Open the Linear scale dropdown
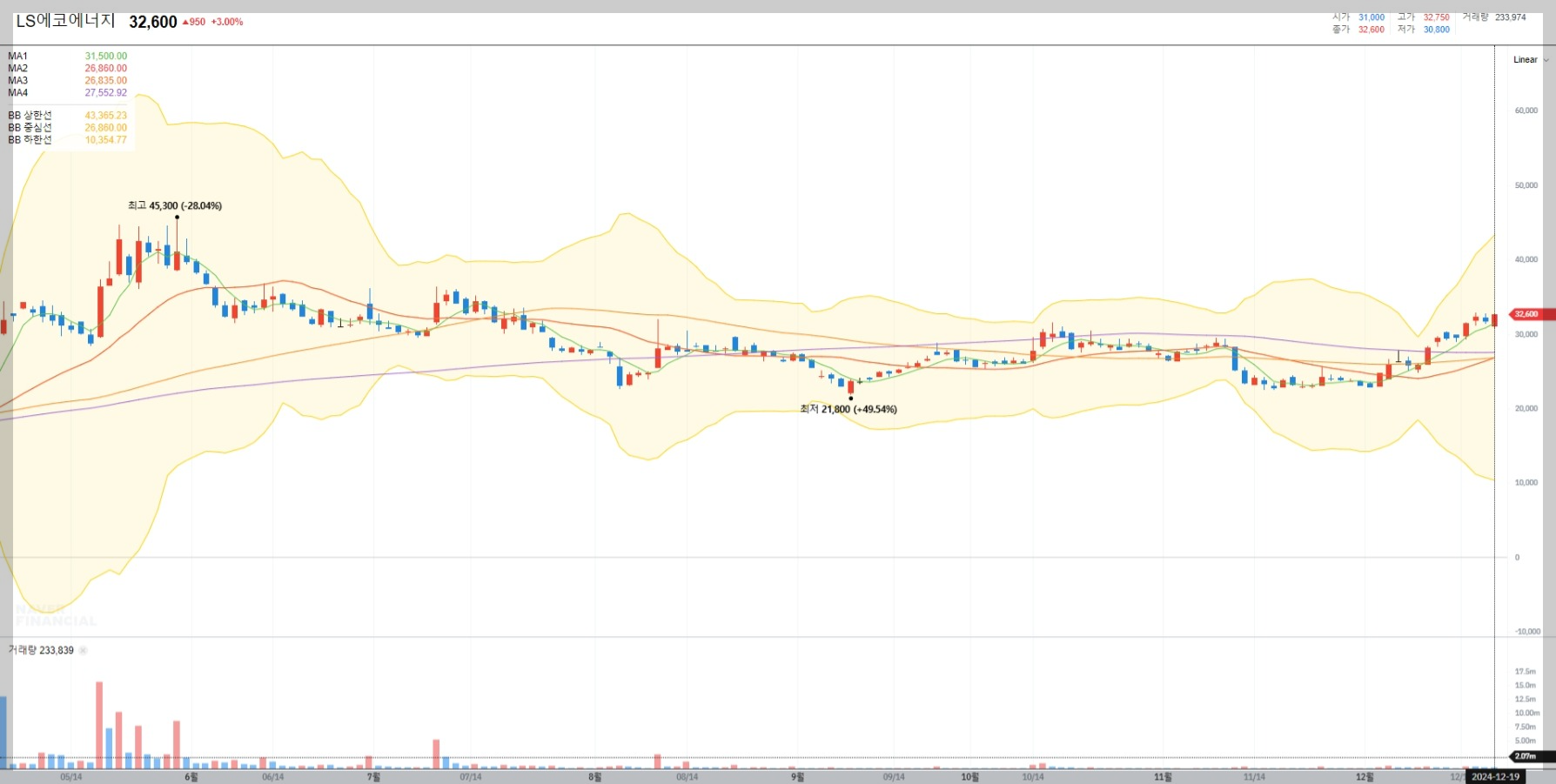The height and width of the screenshot is (784, 1556). tap(1531, 60)
